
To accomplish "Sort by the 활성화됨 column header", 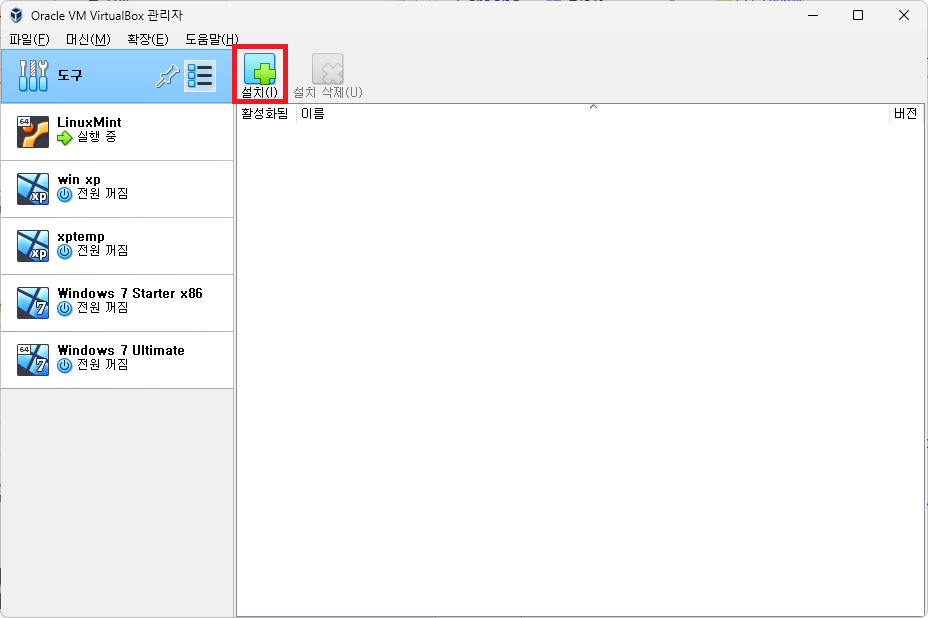I will click(265, 113).
